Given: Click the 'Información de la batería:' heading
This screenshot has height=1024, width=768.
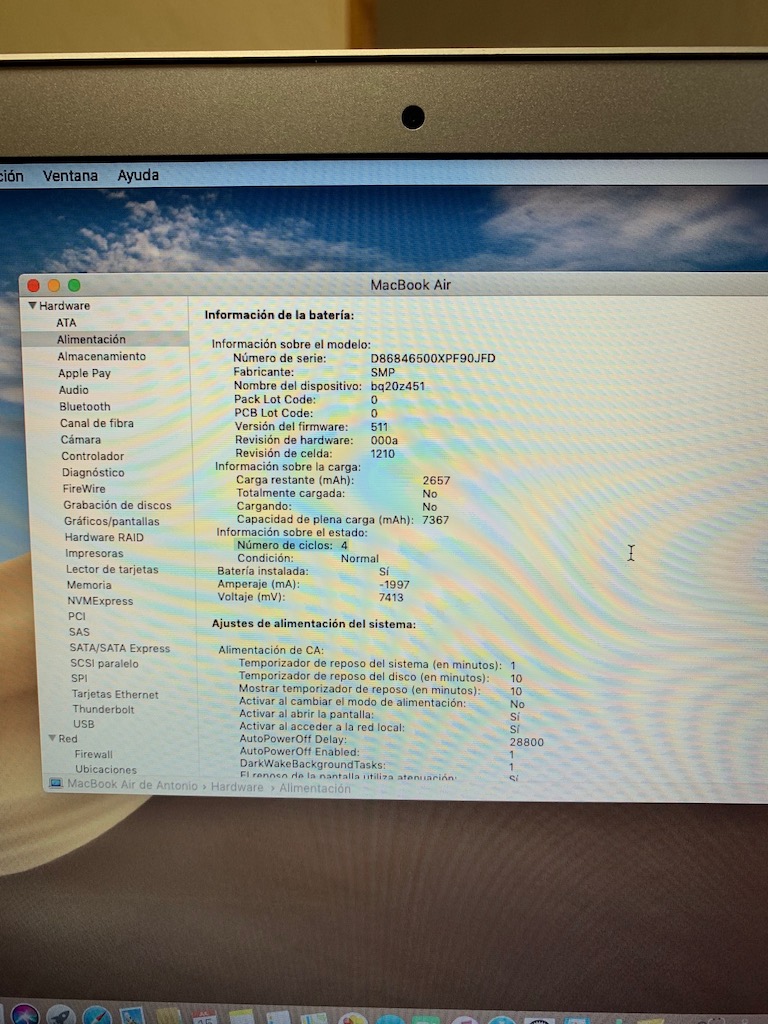Looking at the screenshot, I should [279, 315].
